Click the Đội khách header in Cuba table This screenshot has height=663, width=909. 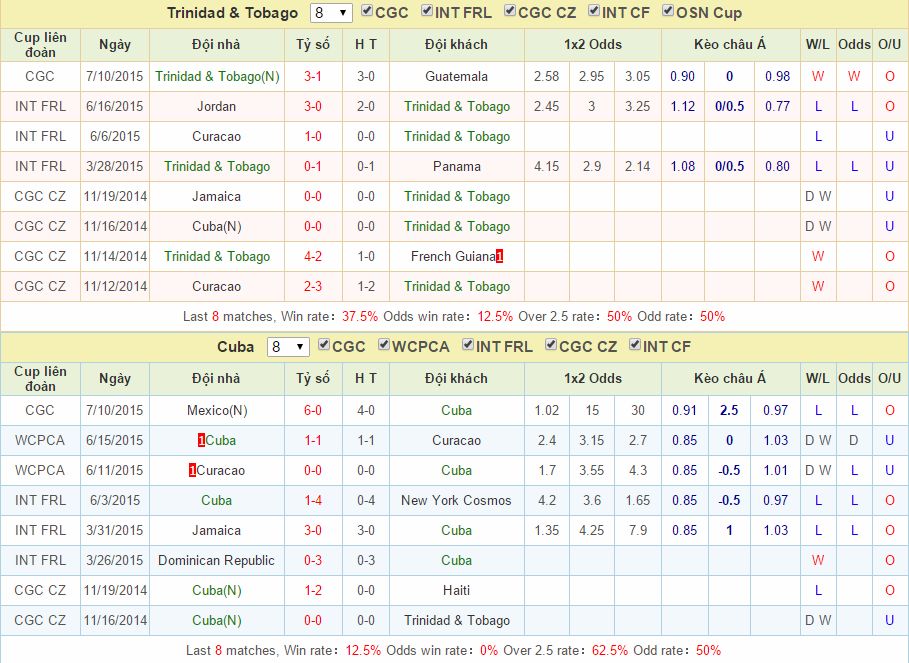pyautogui.click(x=456, y=378)
